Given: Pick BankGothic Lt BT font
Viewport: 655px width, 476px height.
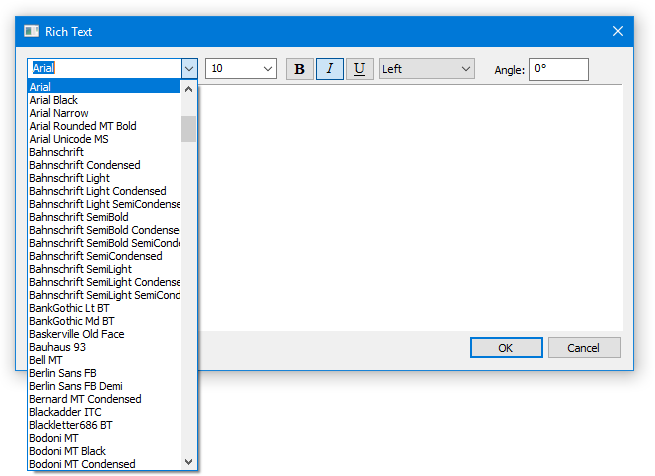Looking at the screenshot, I should pyautogui.click(x=104, y=308).
